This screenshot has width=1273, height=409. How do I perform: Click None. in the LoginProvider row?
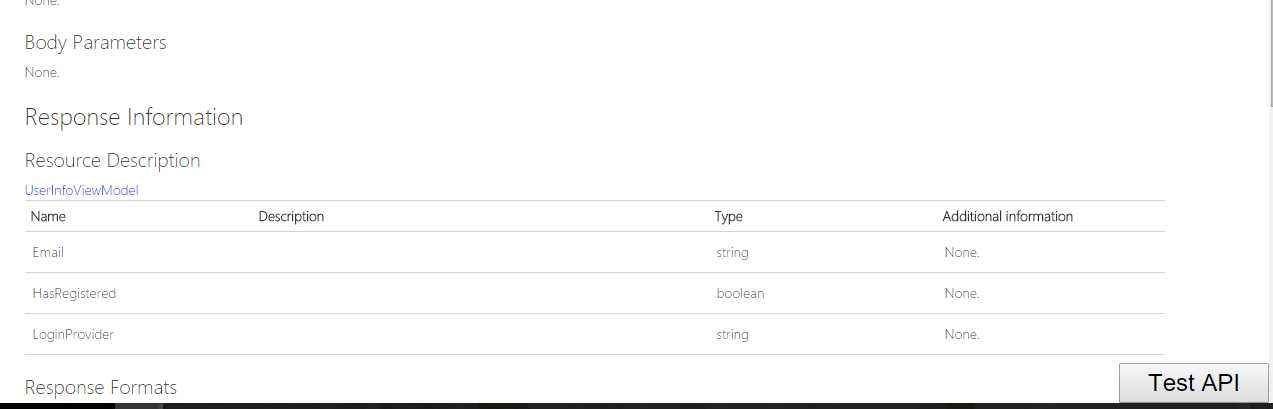[961, 334]
